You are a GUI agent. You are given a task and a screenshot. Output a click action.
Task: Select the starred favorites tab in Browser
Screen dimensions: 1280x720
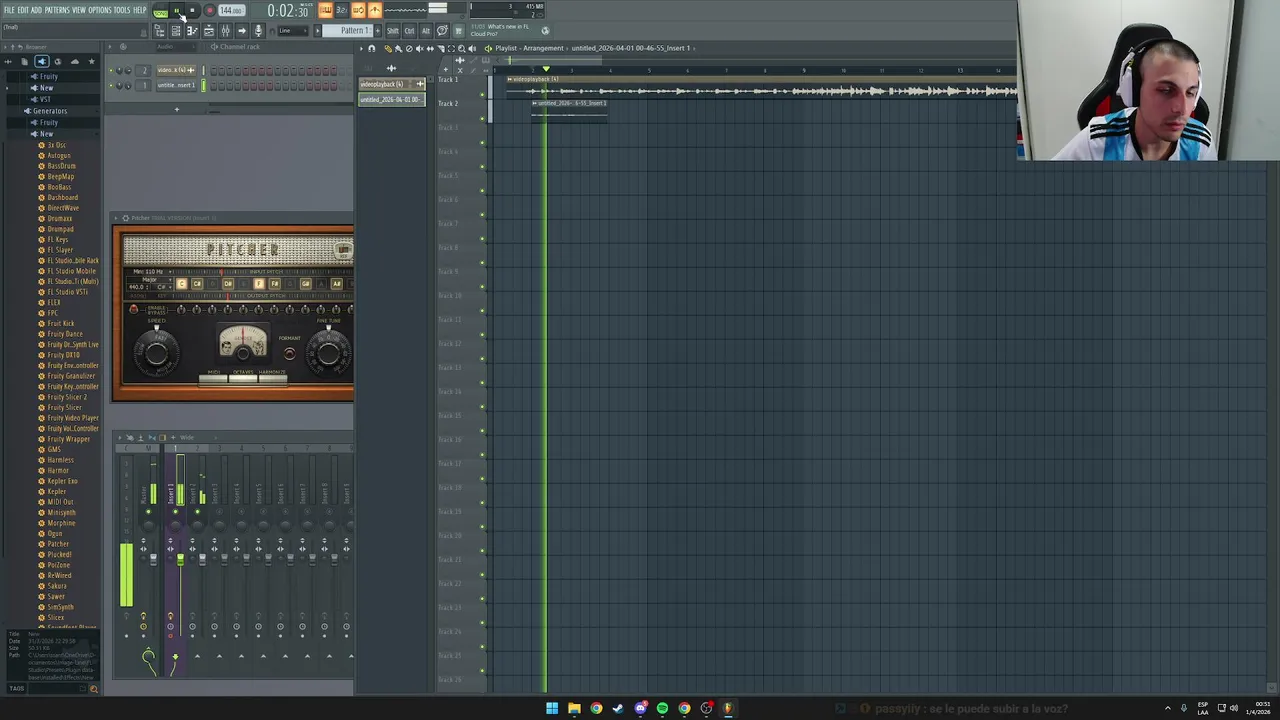(x=91, y=61)
